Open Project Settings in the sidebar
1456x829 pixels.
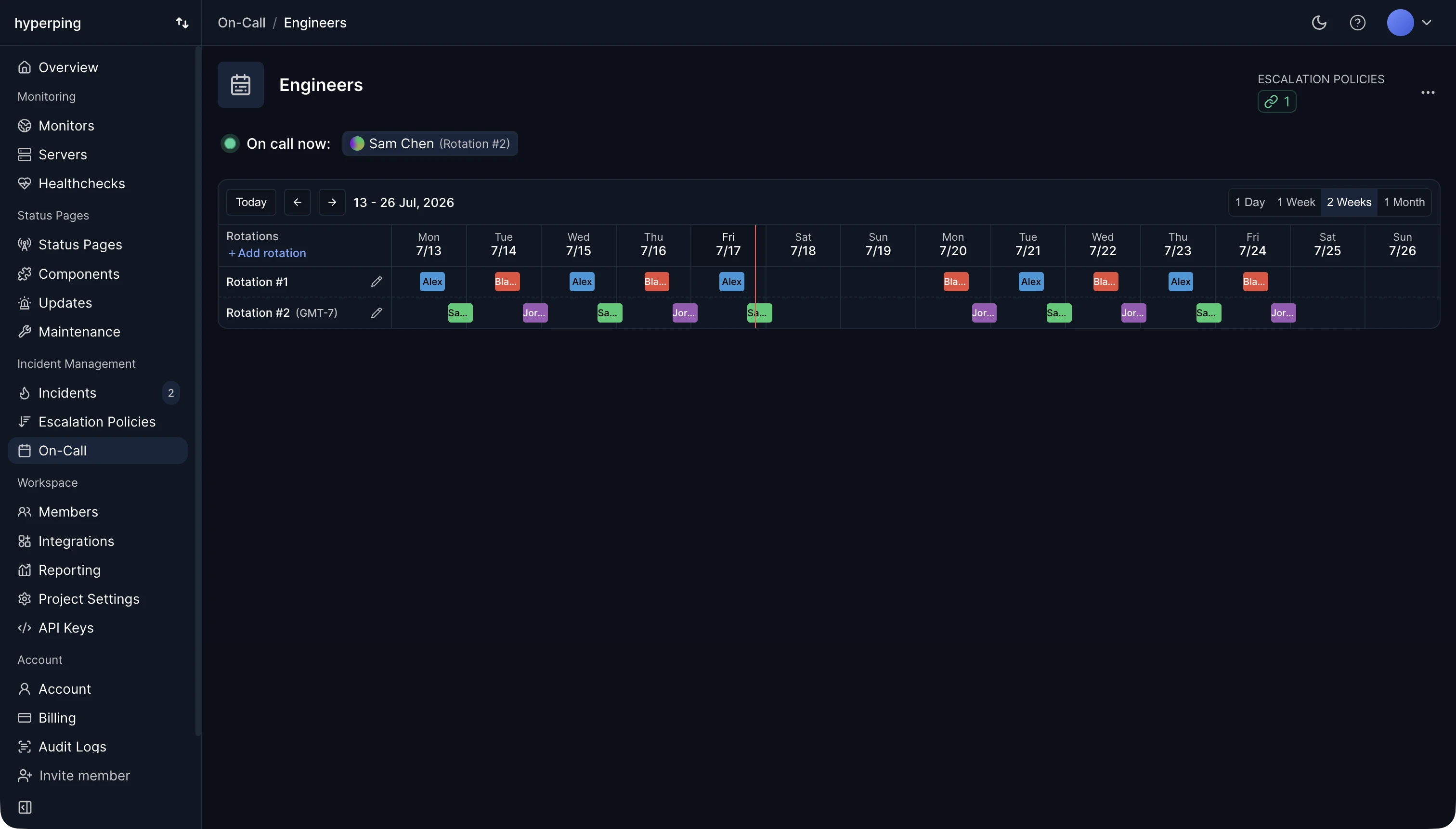tap(98, 599)
